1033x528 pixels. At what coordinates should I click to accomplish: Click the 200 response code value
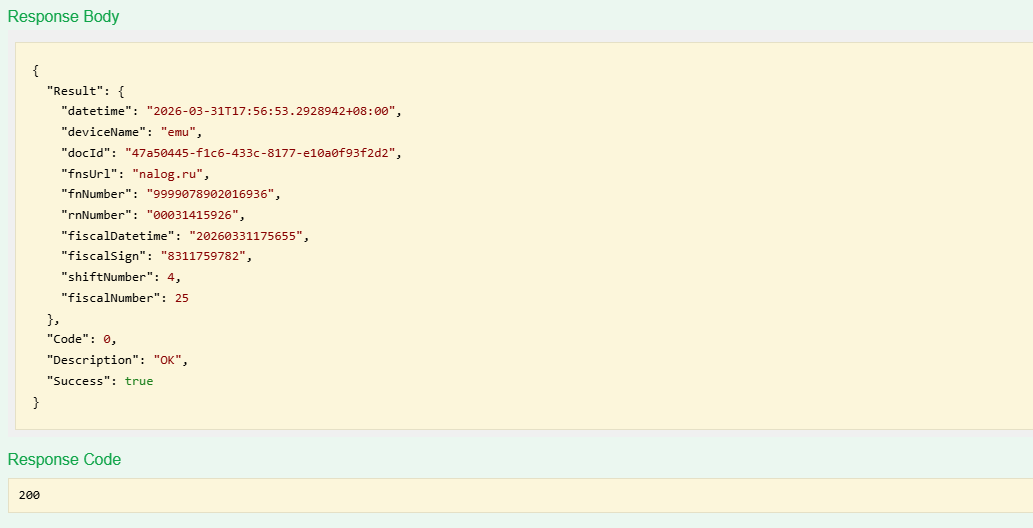(x=29, y=495)
